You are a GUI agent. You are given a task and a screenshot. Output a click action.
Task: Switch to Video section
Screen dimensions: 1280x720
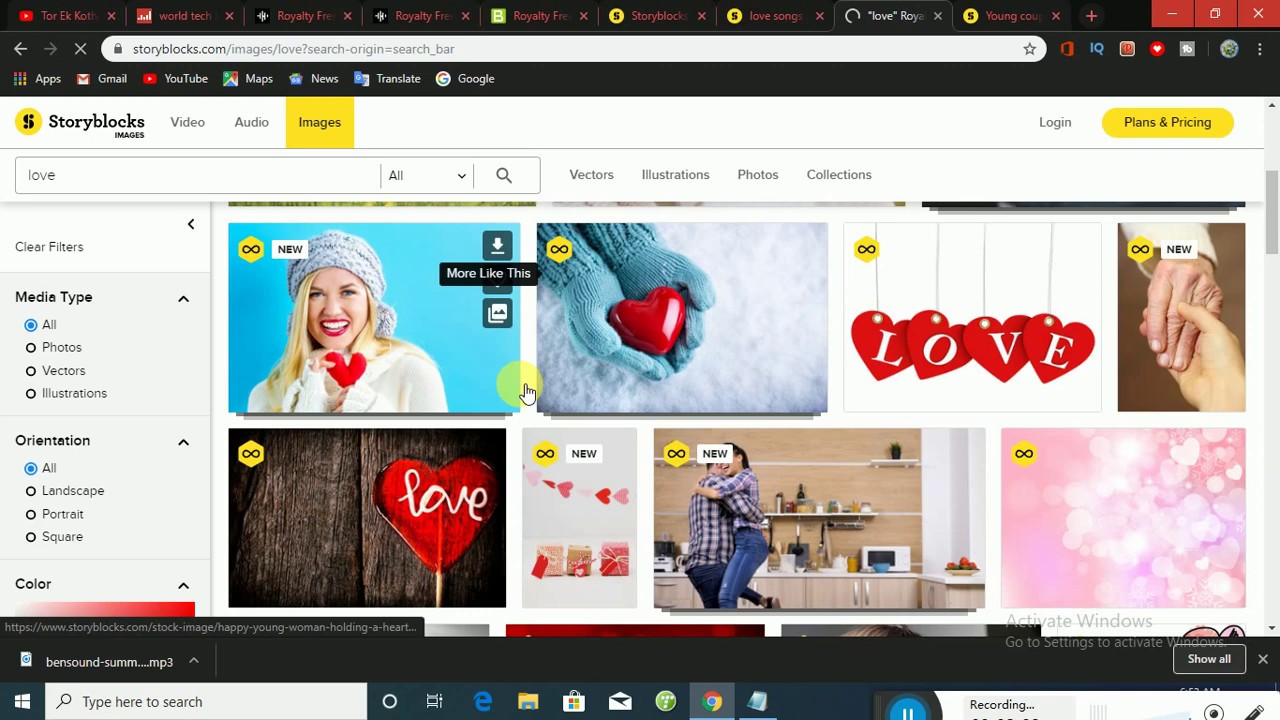187,122
